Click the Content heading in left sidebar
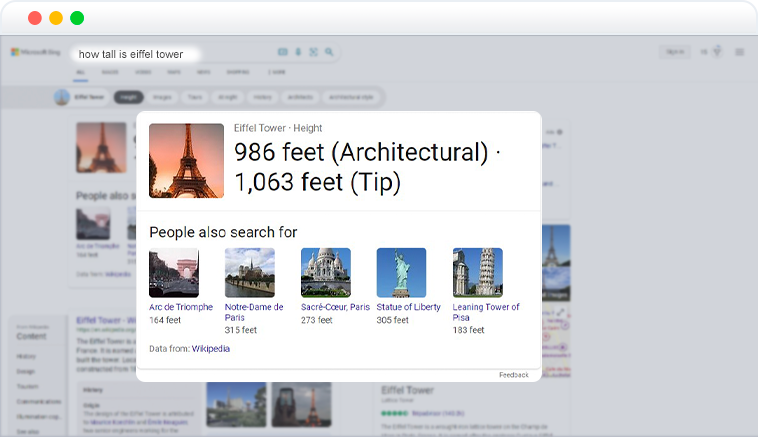 pyautogui.click(x=31, y=336)
